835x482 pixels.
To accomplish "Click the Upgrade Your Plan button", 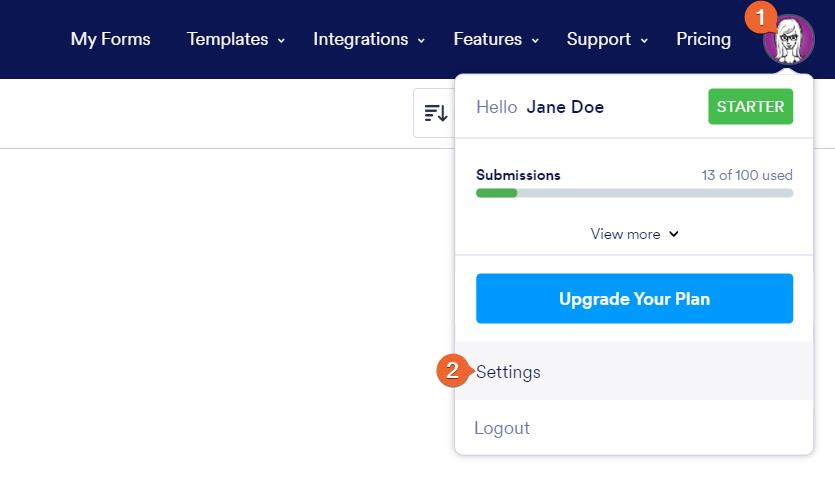I will 634,298.
